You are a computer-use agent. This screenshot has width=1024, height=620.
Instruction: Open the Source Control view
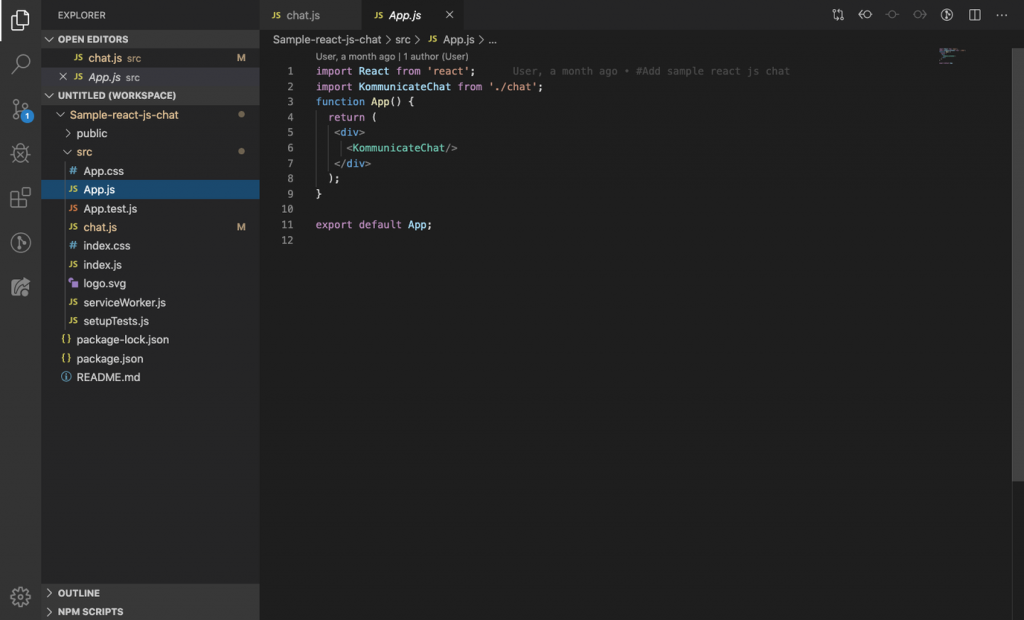click(20, 109)
